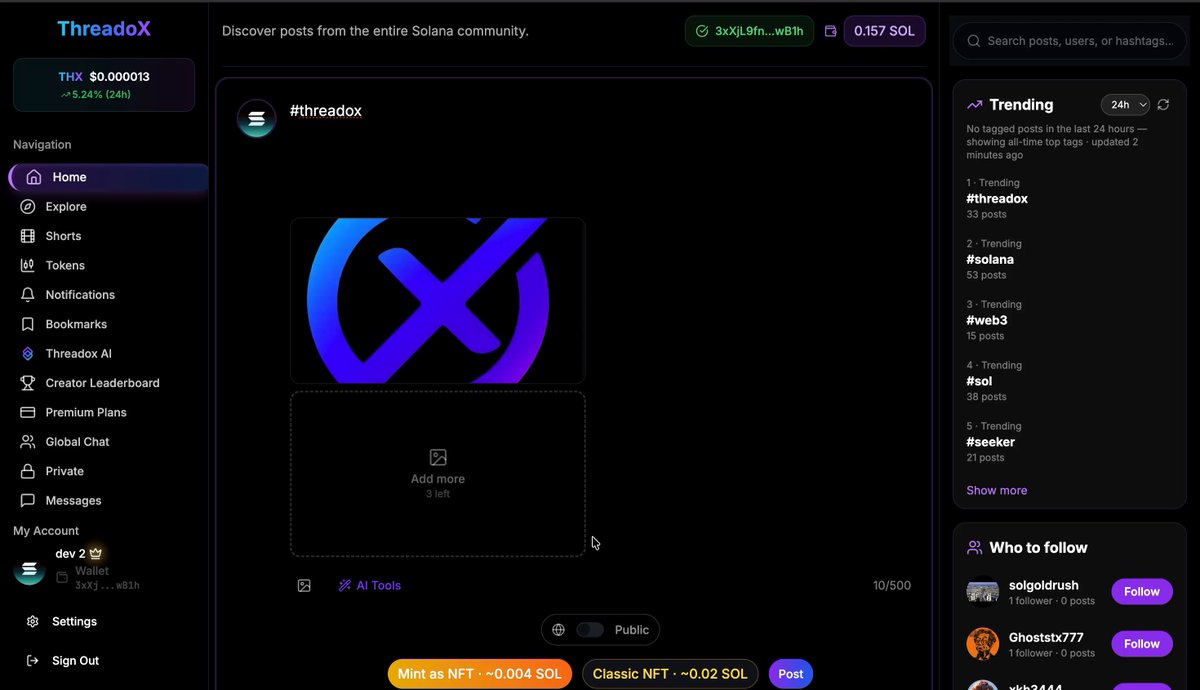Screen dimensions: 1200x690
Task: Click the 0.157 SOL balance badge
Action: [884, 31]
